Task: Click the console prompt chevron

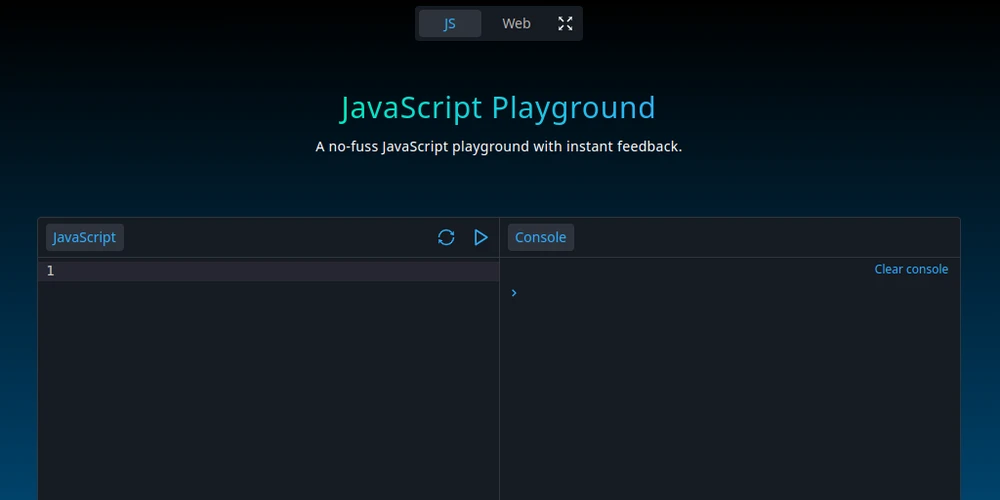Action: pos(514,293)
